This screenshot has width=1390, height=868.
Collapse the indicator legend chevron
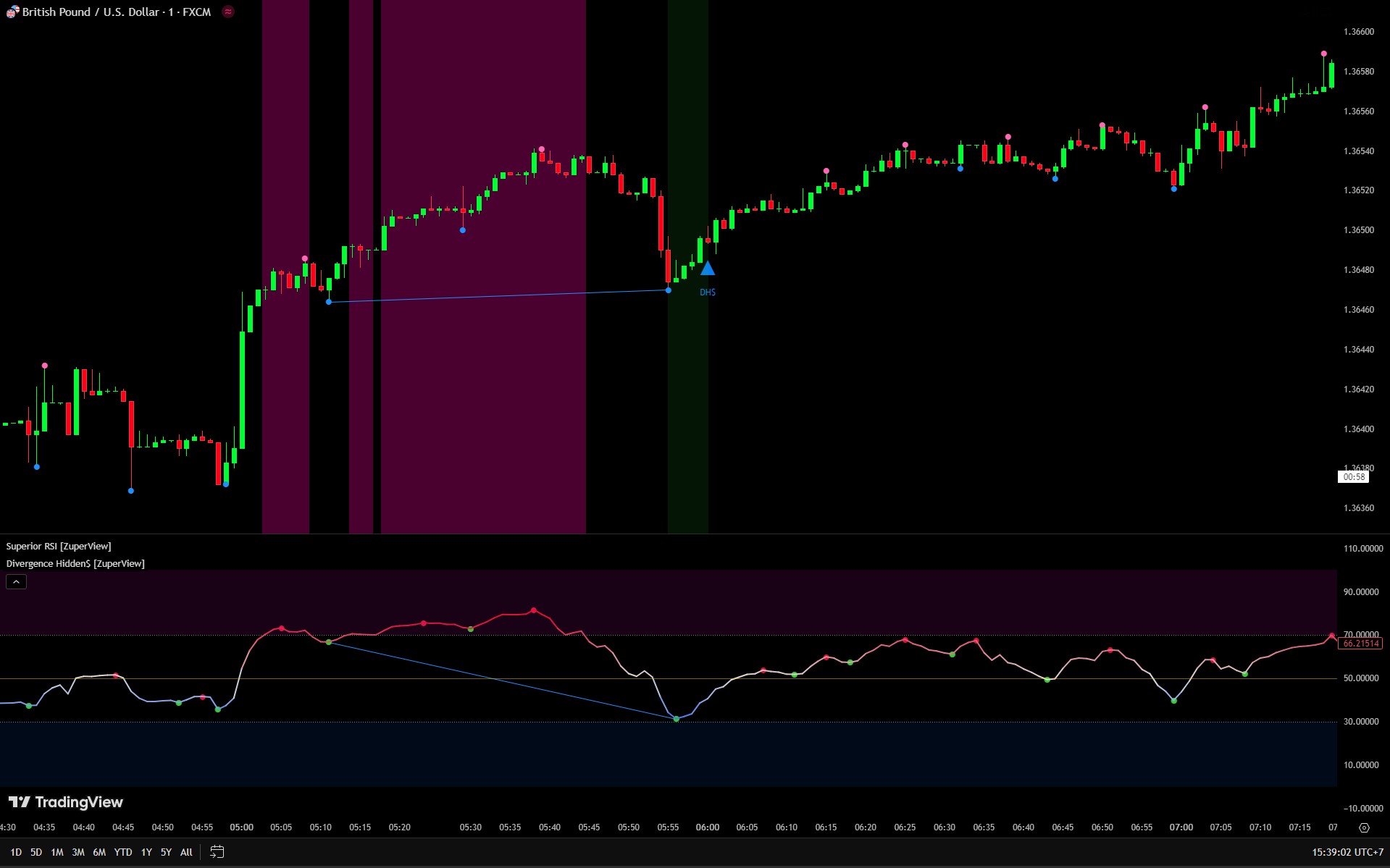coord(16,582)
